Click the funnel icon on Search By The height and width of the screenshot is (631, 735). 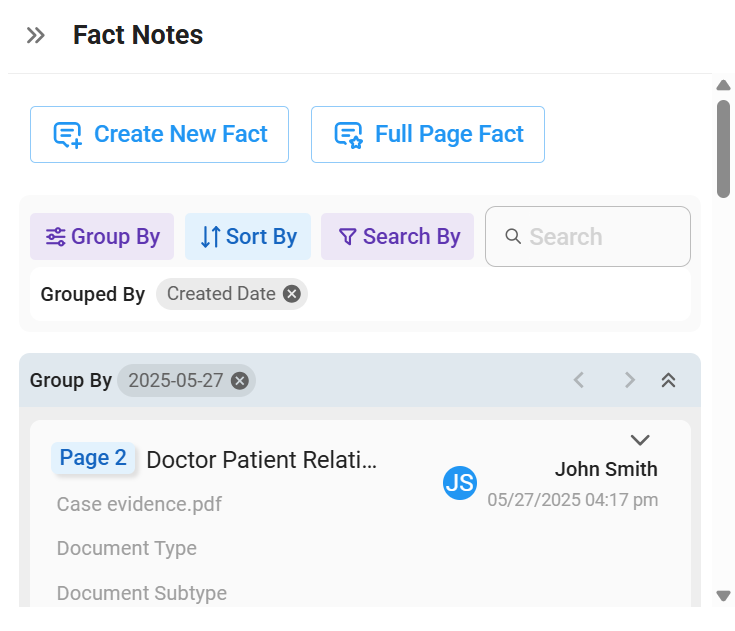[347, 237]
